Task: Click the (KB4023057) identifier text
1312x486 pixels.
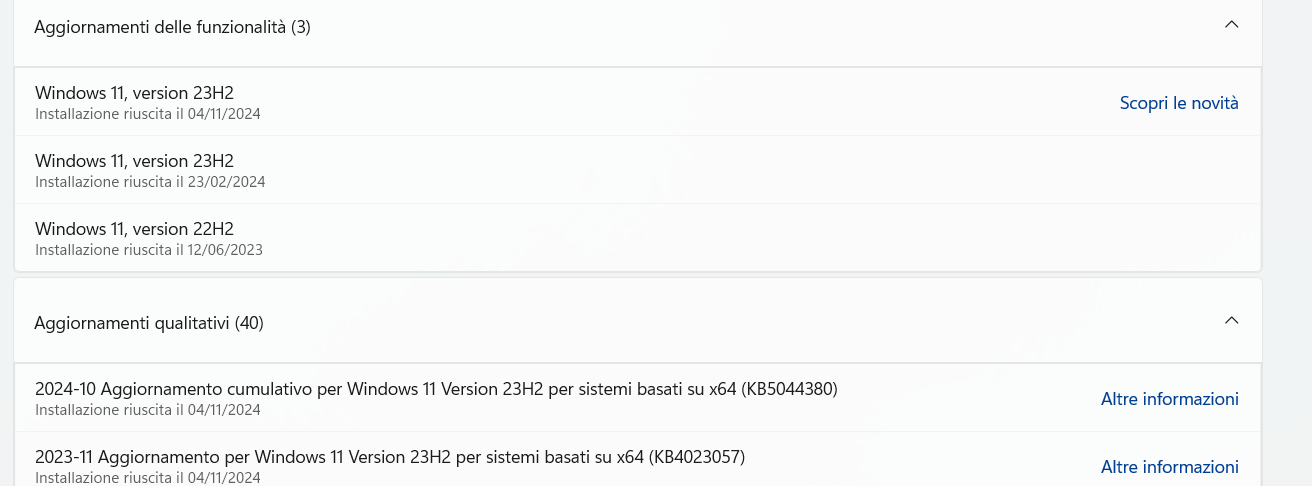Action: pos(697,457)
